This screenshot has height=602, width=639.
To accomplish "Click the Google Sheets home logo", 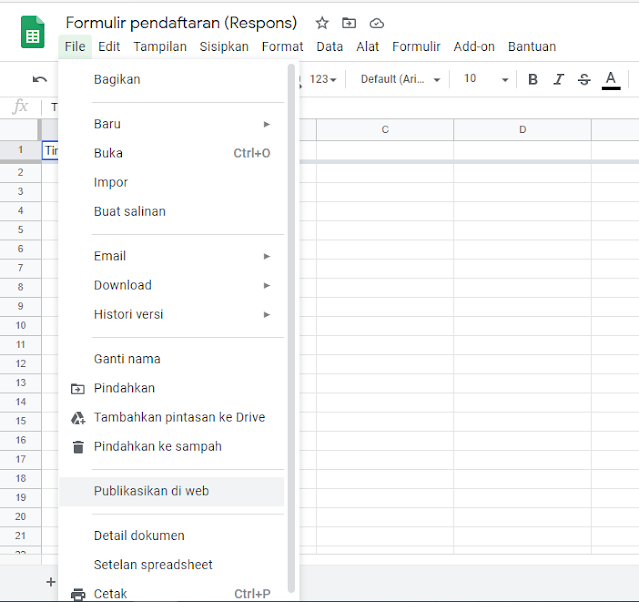I will [x=32, y=32].
